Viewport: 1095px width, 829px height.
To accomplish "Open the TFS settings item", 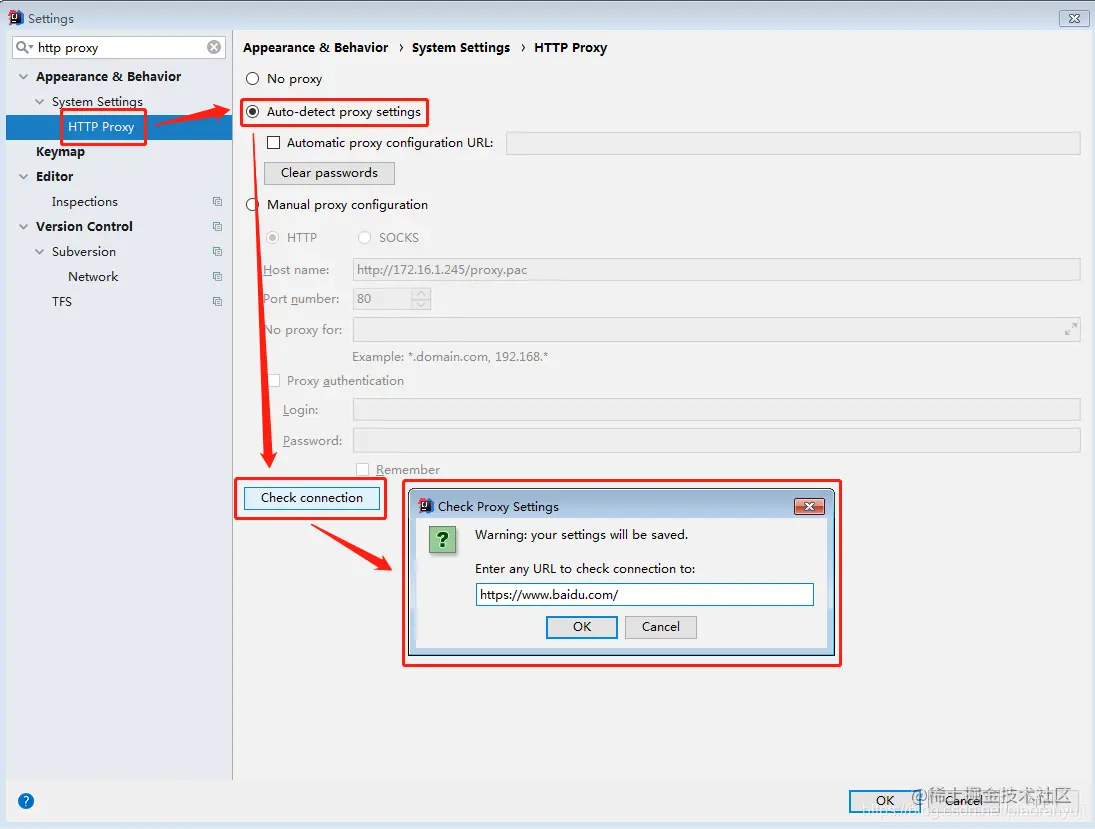I will (61, 302).
